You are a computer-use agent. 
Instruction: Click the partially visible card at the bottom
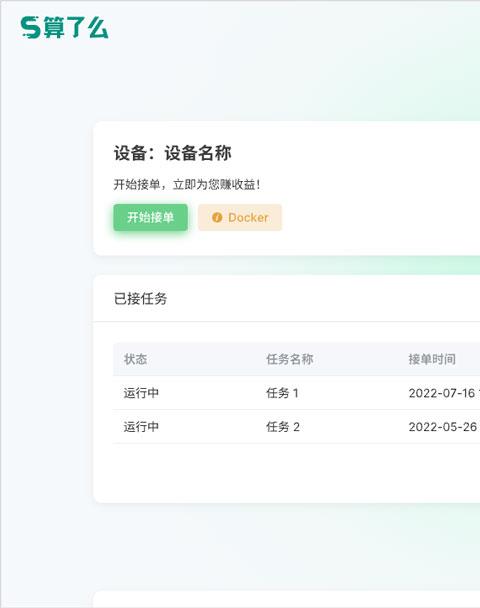[x=287, y=599]
